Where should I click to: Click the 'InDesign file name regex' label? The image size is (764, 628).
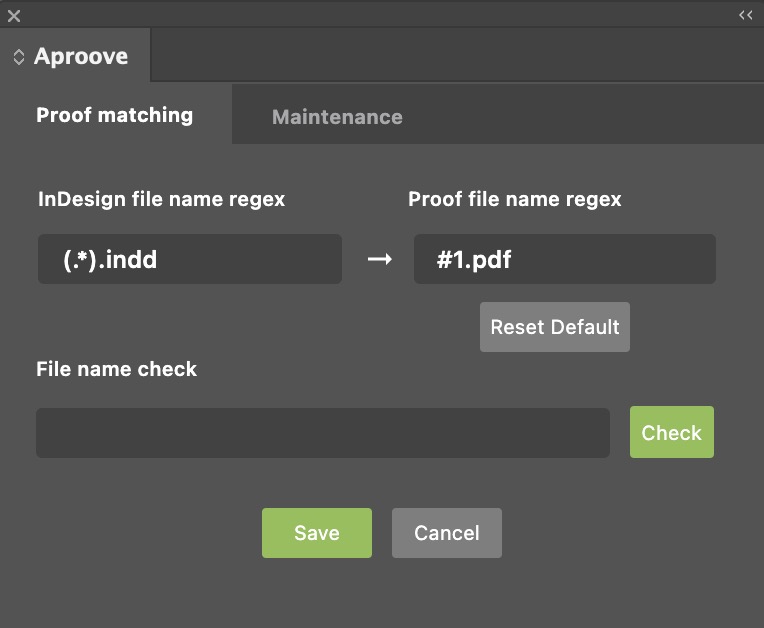tap(161, 199)
